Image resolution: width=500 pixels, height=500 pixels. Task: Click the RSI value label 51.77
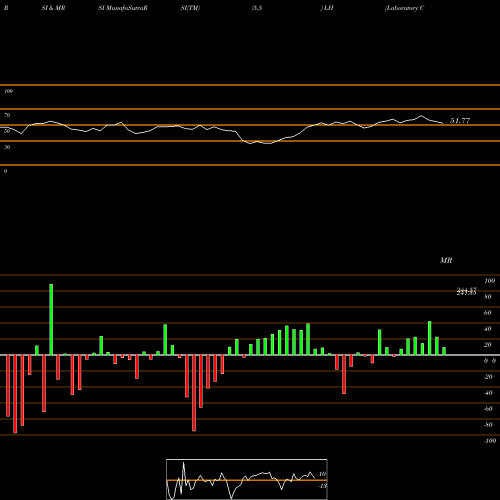tap(460, 121)
